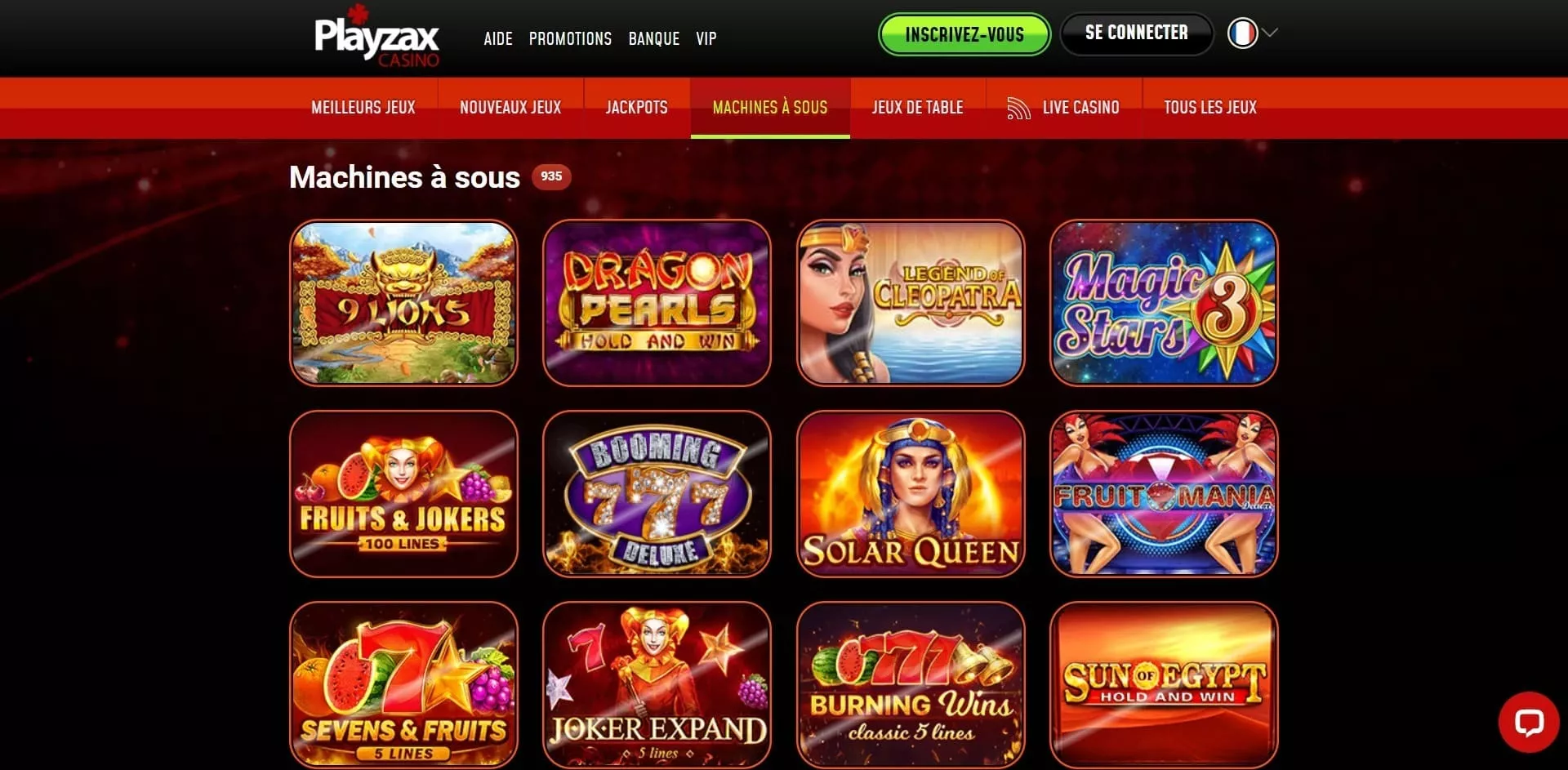Go to Jeux de table section
Viewport: 1568px width, 770px height.
(917, 108)
